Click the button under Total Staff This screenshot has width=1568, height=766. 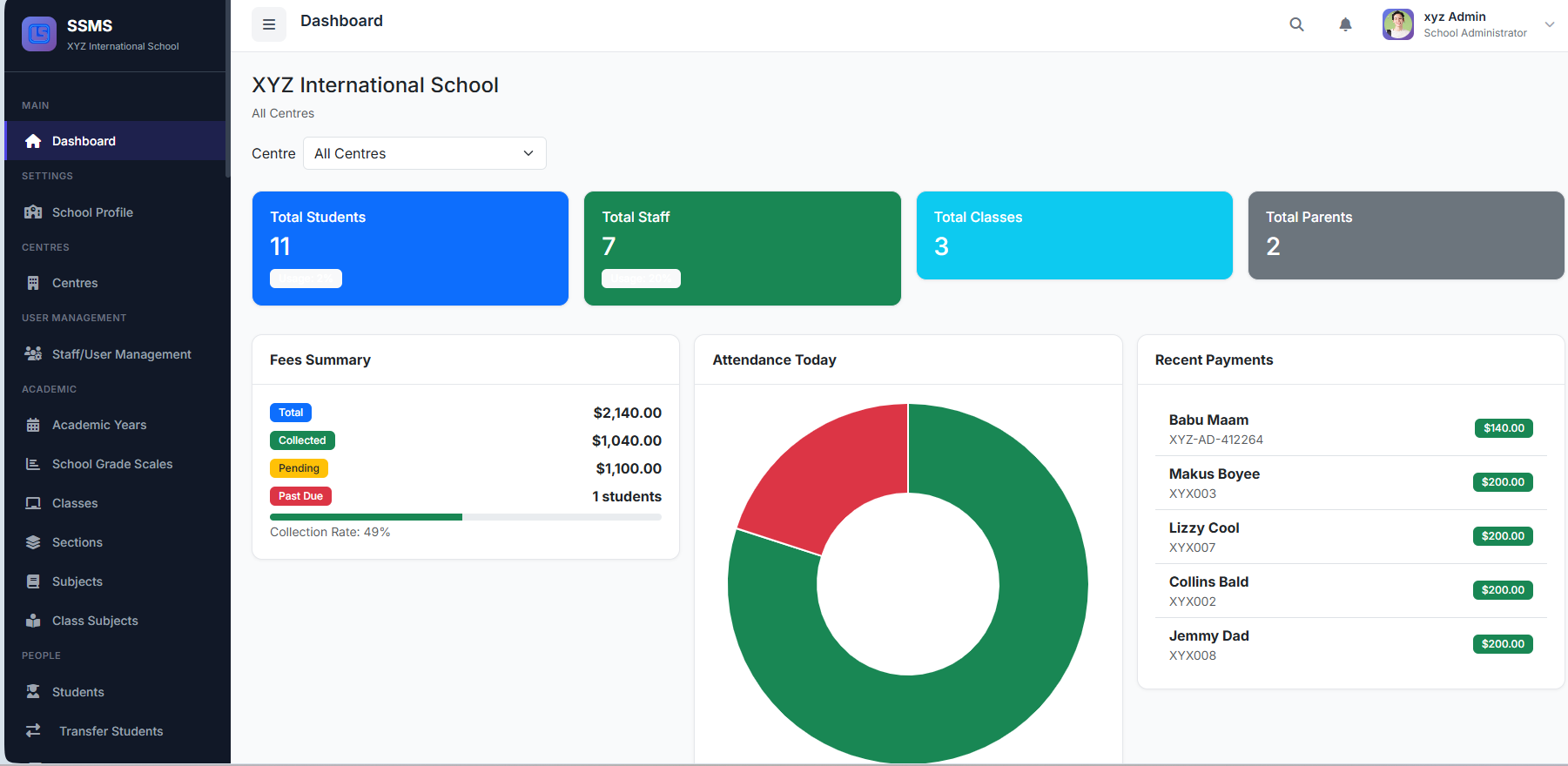tap(641, 279)
